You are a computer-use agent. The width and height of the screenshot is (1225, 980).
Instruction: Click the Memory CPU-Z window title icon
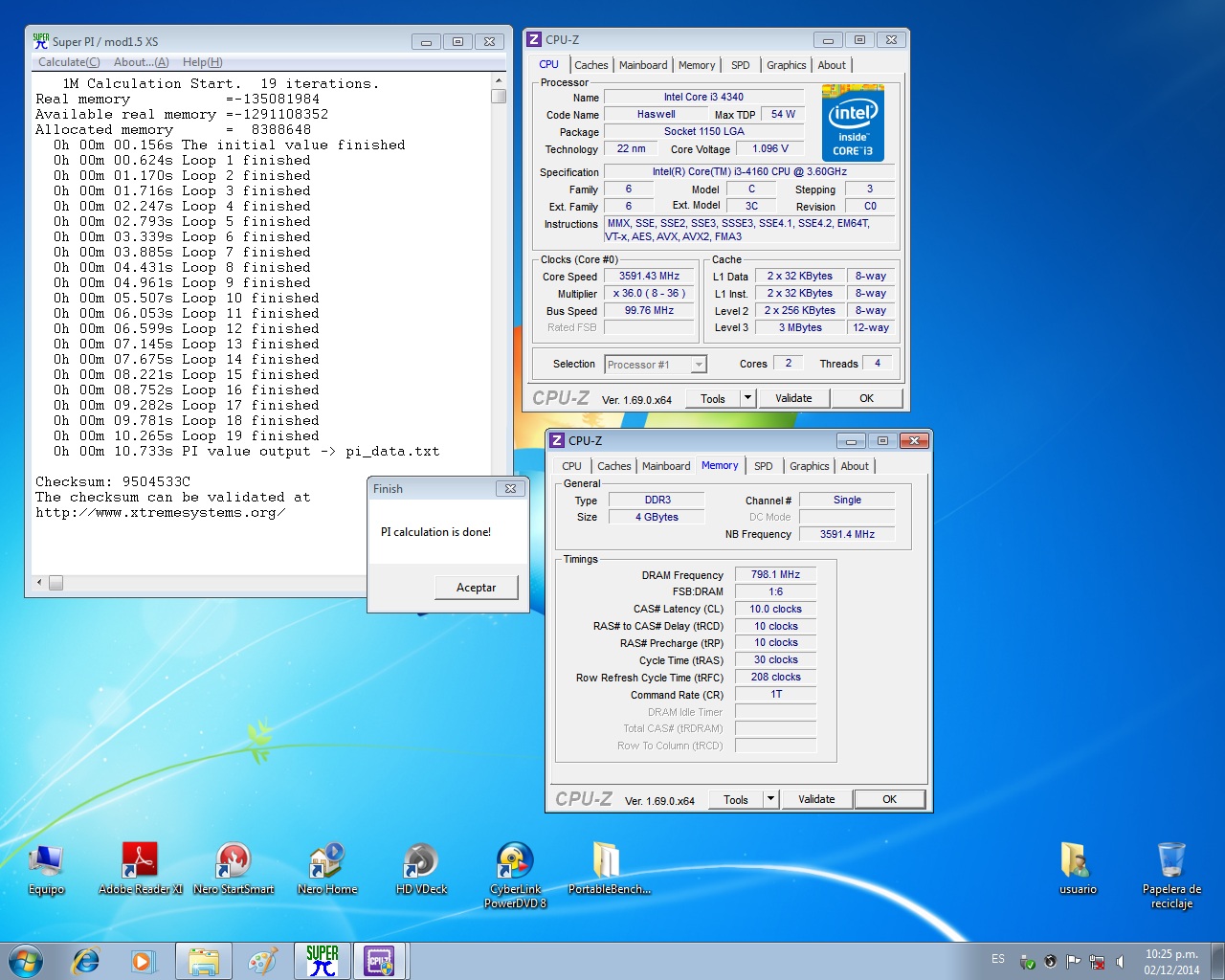pyautogui.click(x=557, y=440)
